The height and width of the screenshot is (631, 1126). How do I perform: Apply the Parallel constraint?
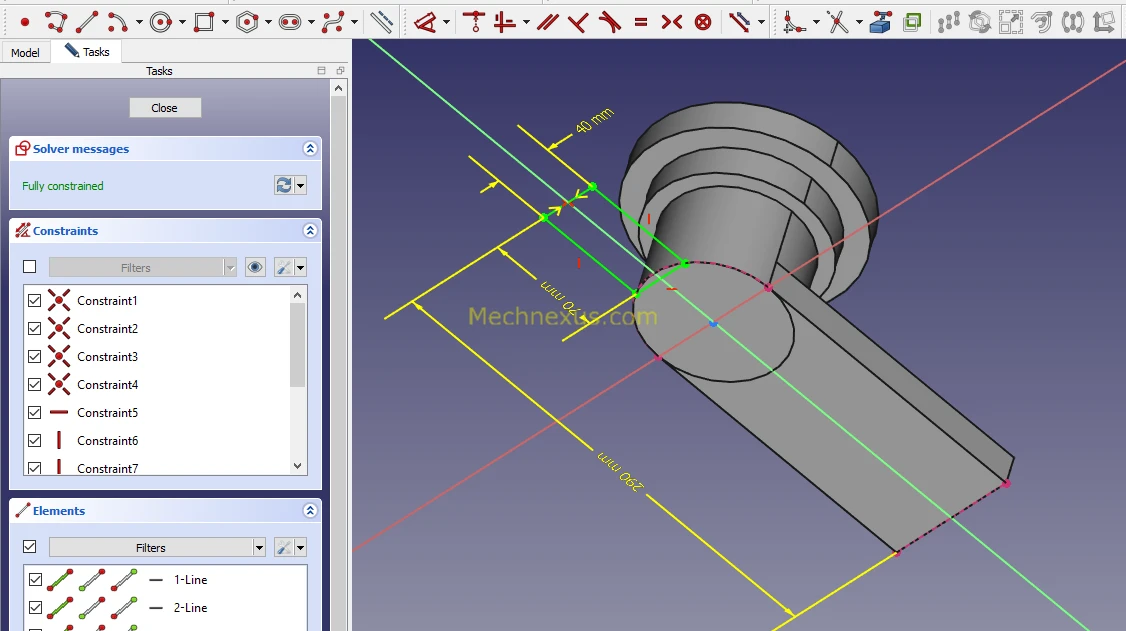click(x=547, y=21)
